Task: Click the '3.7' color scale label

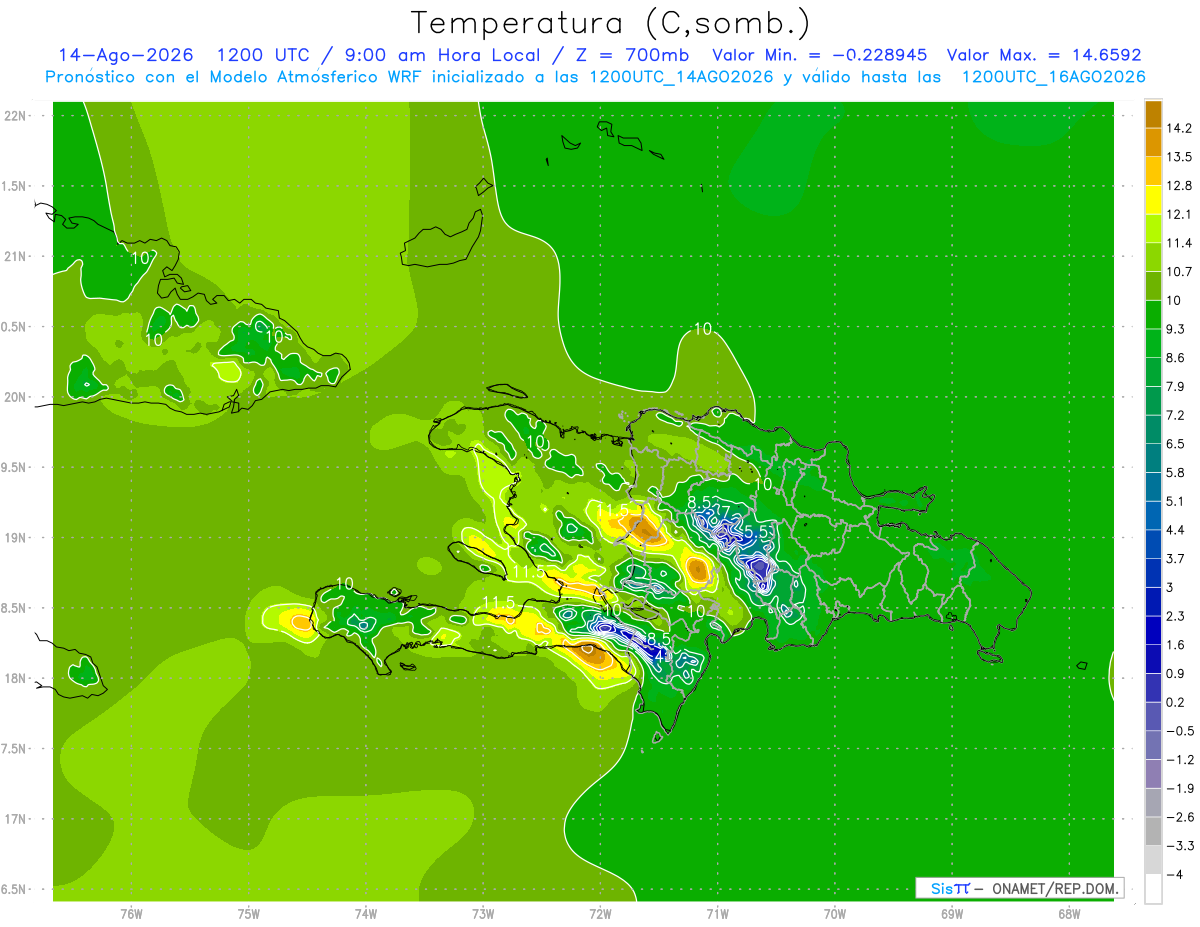Action: click(1176, 558)
